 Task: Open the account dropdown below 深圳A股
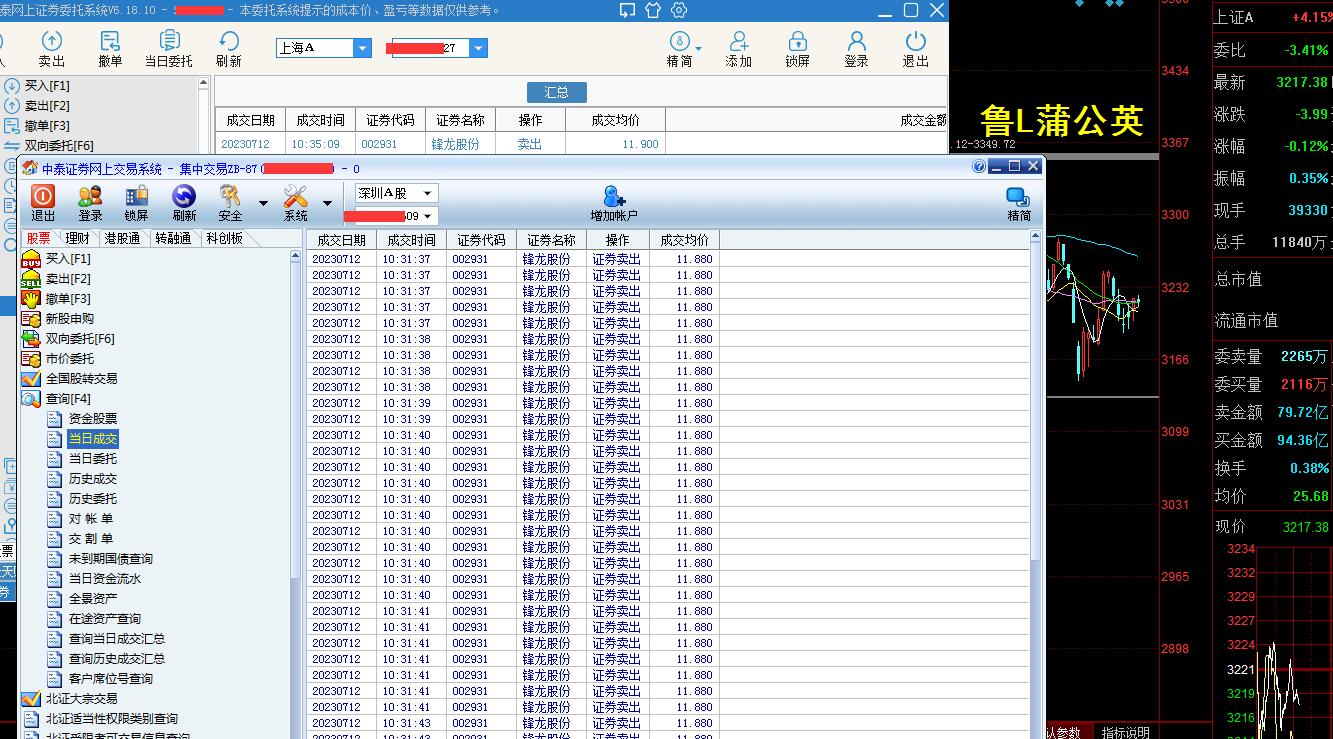coord(427,216)
